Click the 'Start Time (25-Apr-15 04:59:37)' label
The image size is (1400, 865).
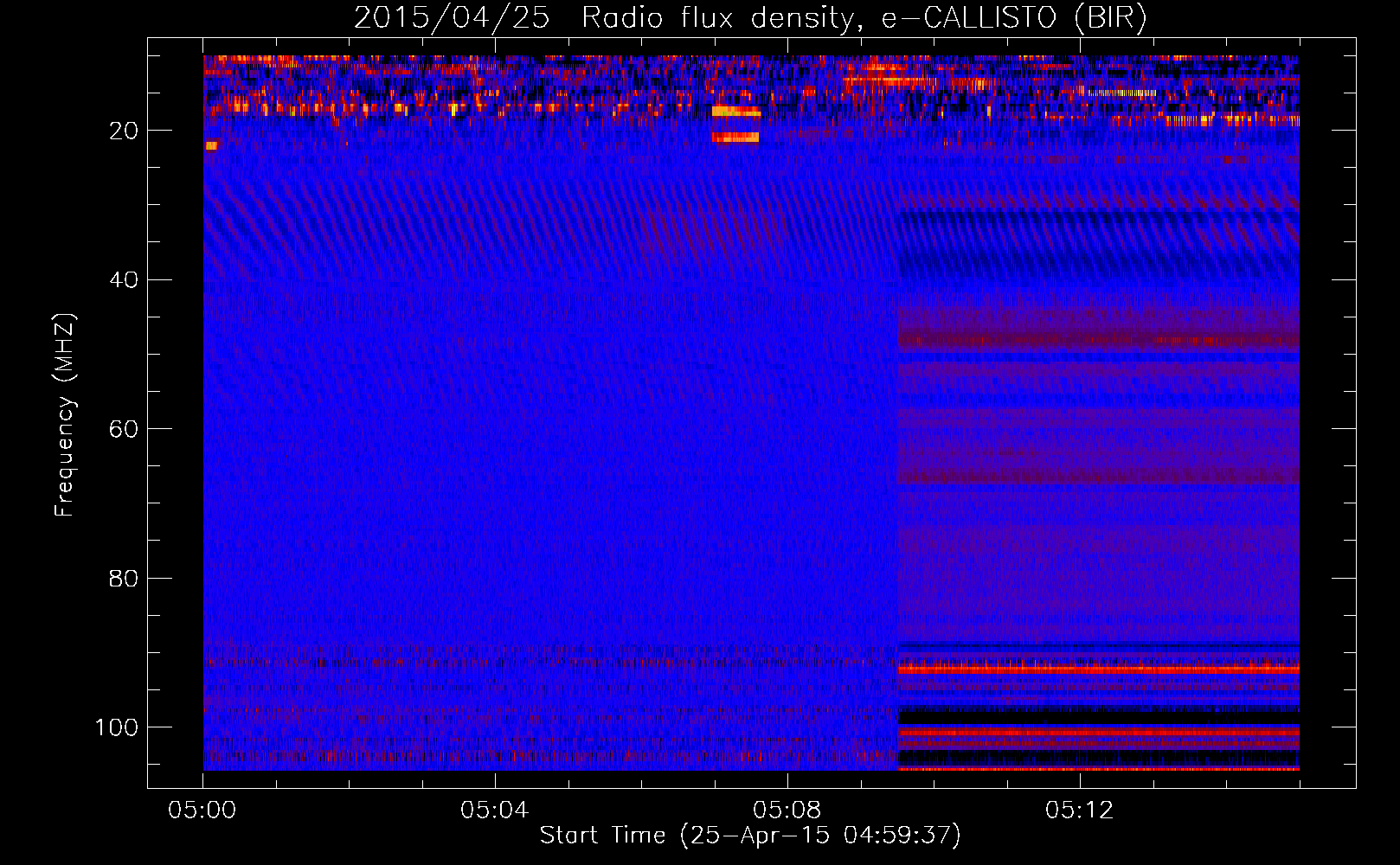tap(750, 836)
